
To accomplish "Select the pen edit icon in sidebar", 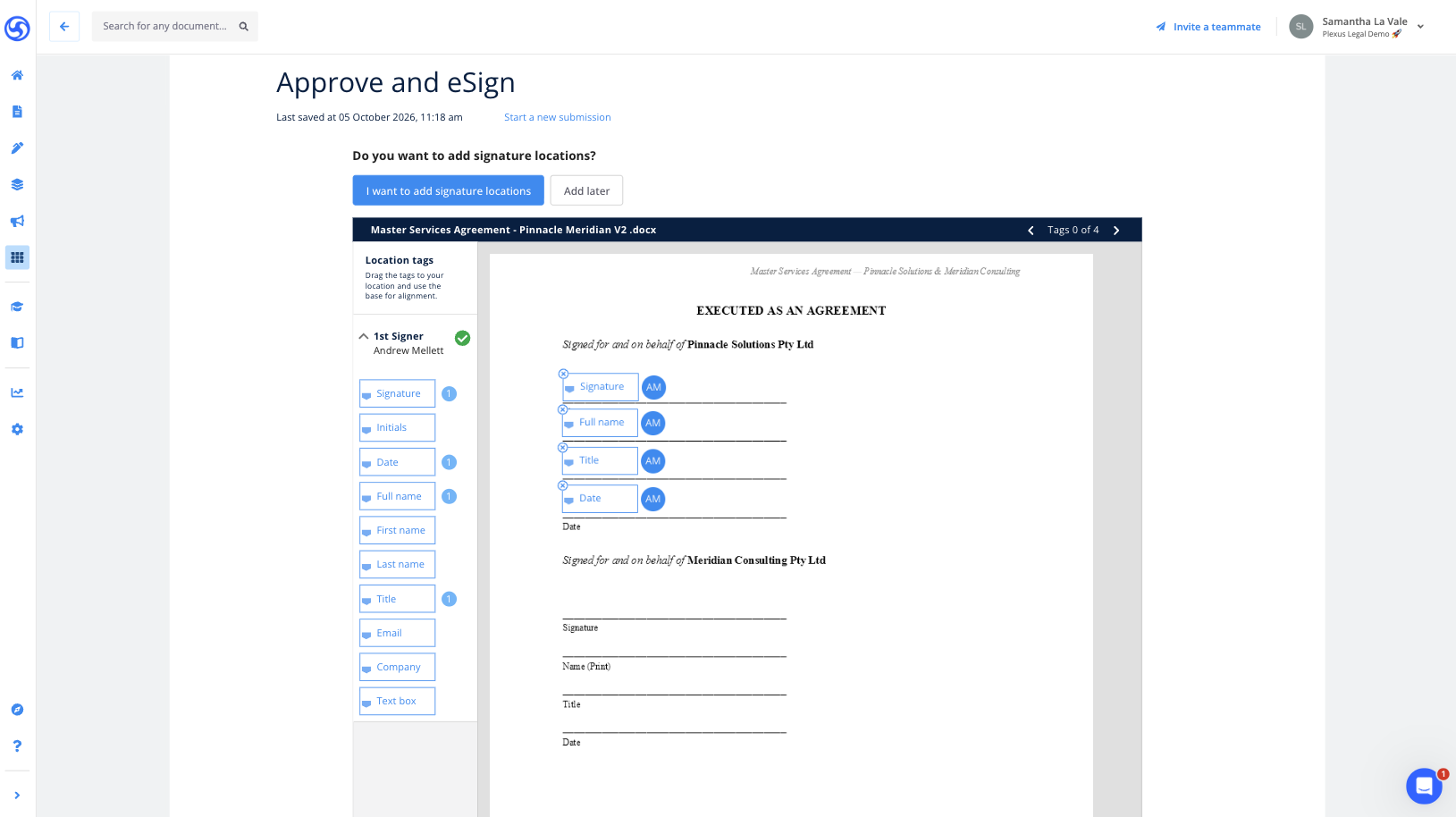I will [x=17, y=148].
